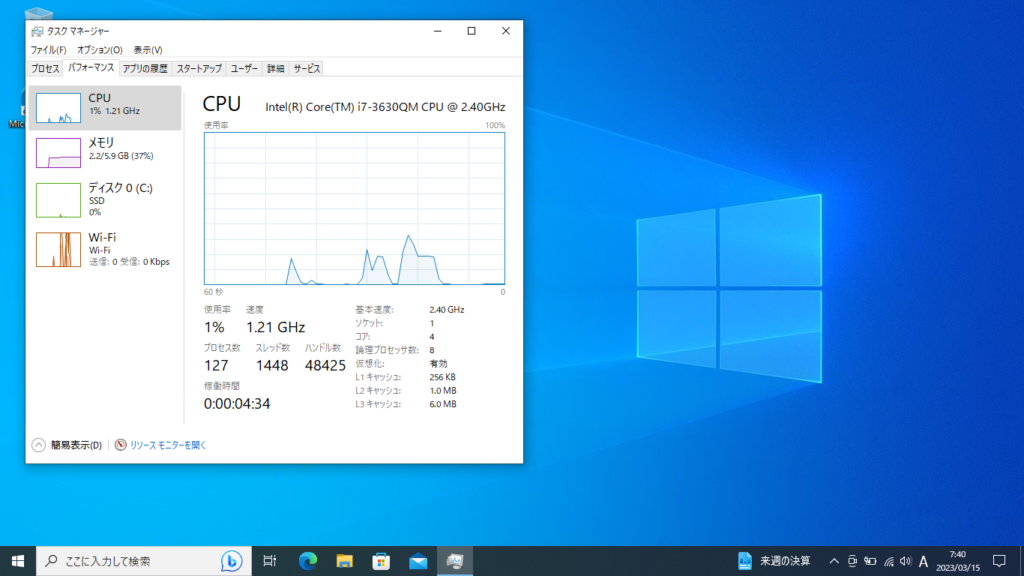Screen dimensions: 1024x576
Task: Switch to the サービス tab
Action: (307, 69)
